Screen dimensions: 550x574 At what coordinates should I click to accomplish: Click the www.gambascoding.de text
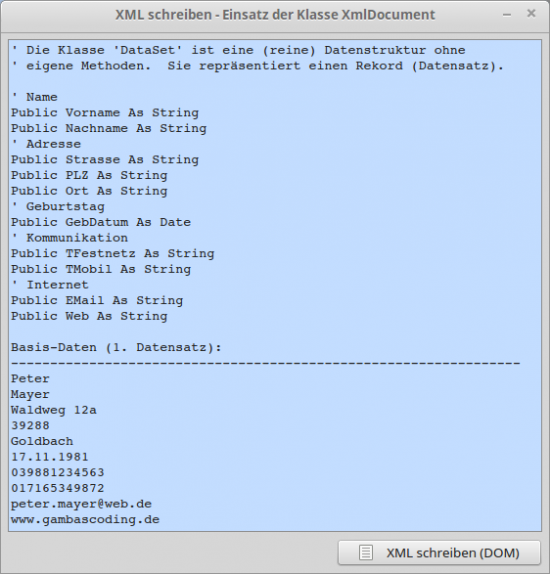(85, 519)
